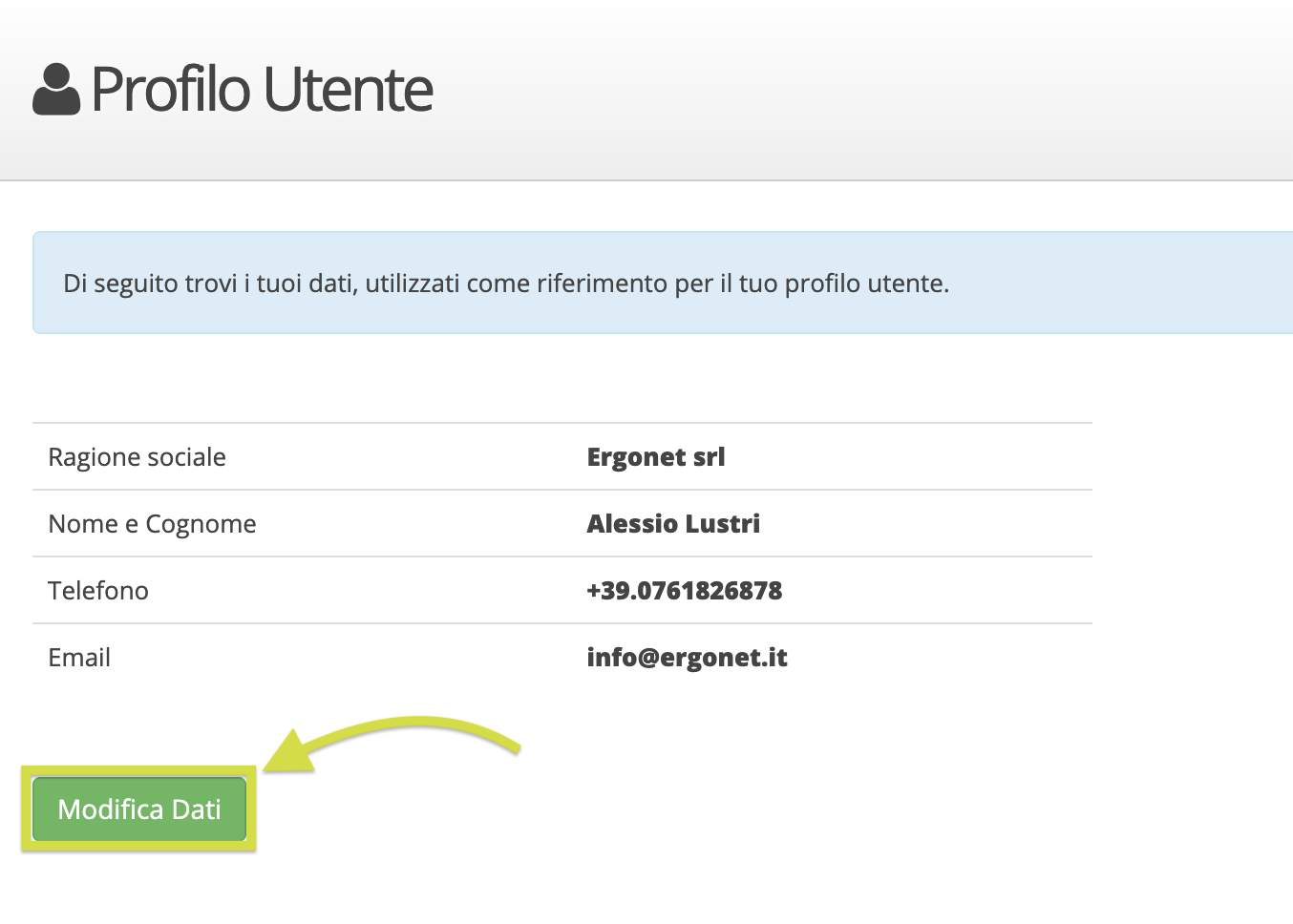Click the highlighted green edit button
This screenshot has height=924, width=1293.
point(138,808)
